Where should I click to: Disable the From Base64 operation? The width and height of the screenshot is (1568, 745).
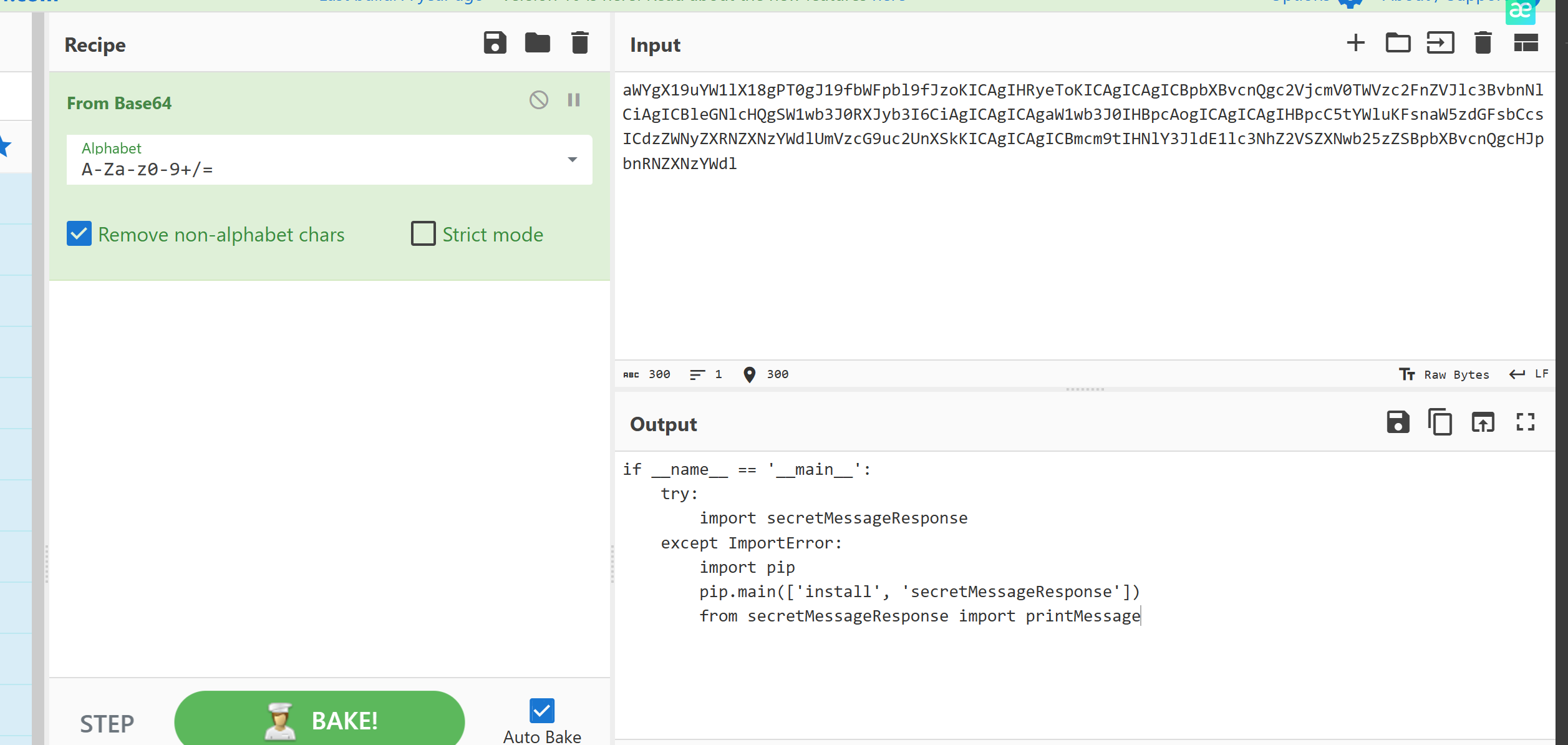(538, 100)
